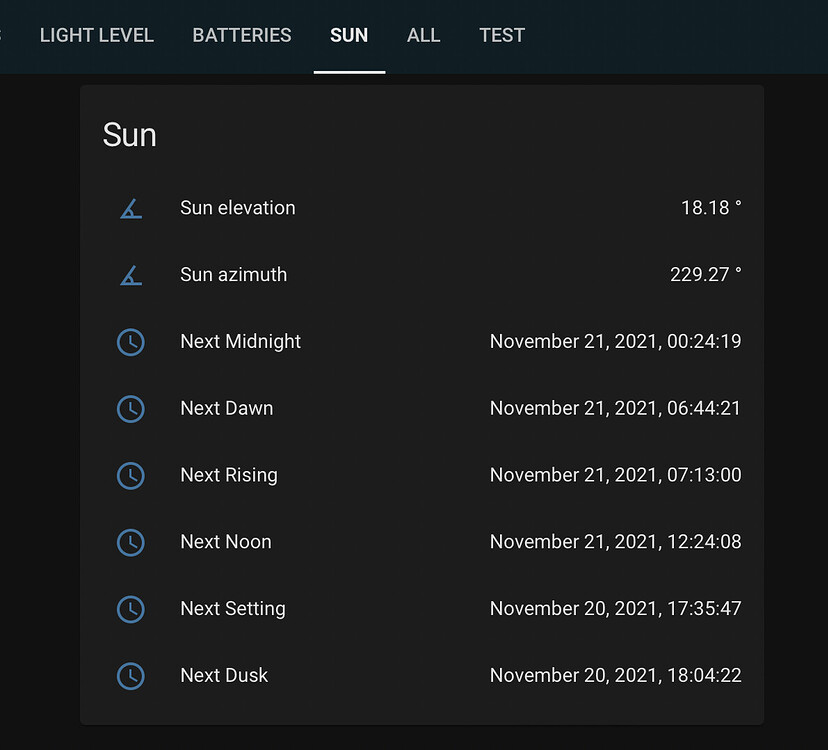Click the Next Dusk clock icon

(131, 676)
